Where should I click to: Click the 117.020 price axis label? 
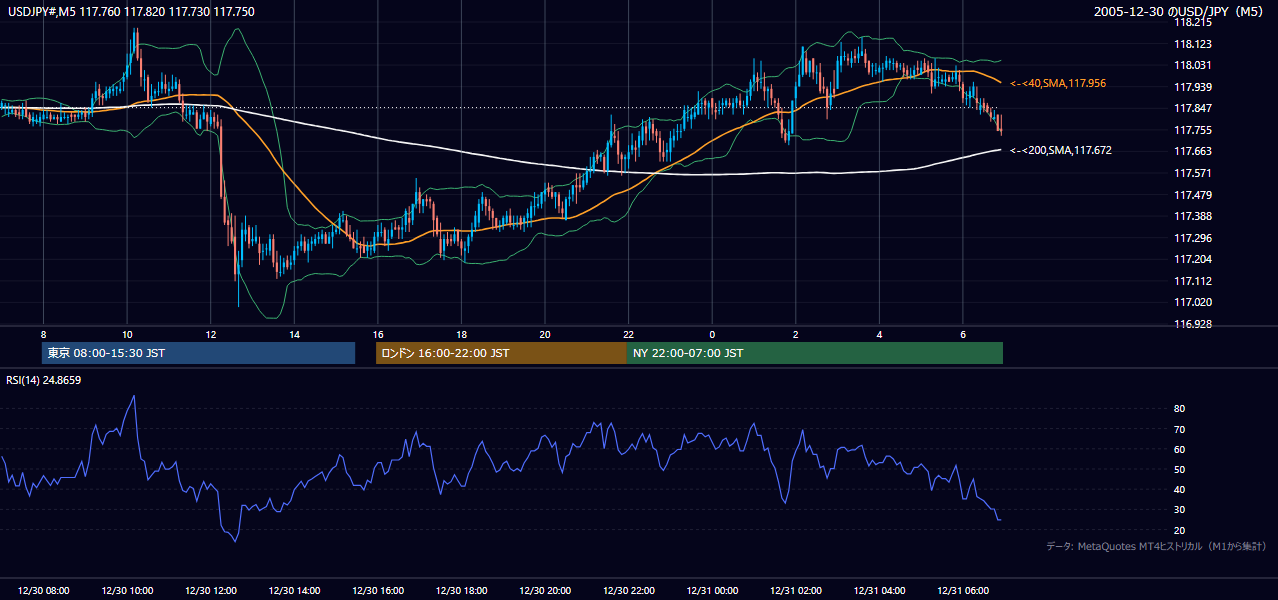pyautogui.click(x=1192, y=302)
